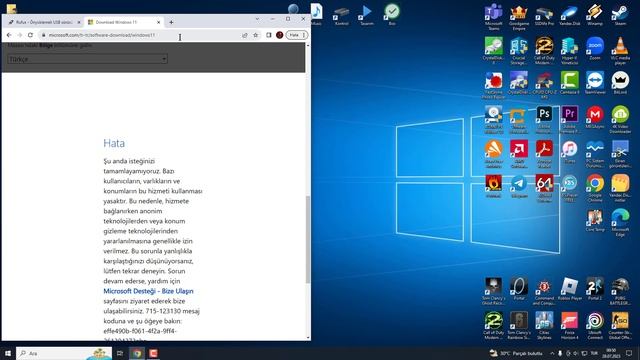
Task: Select the Download Windows 11 tab
Action: click(x=124, y=22)
